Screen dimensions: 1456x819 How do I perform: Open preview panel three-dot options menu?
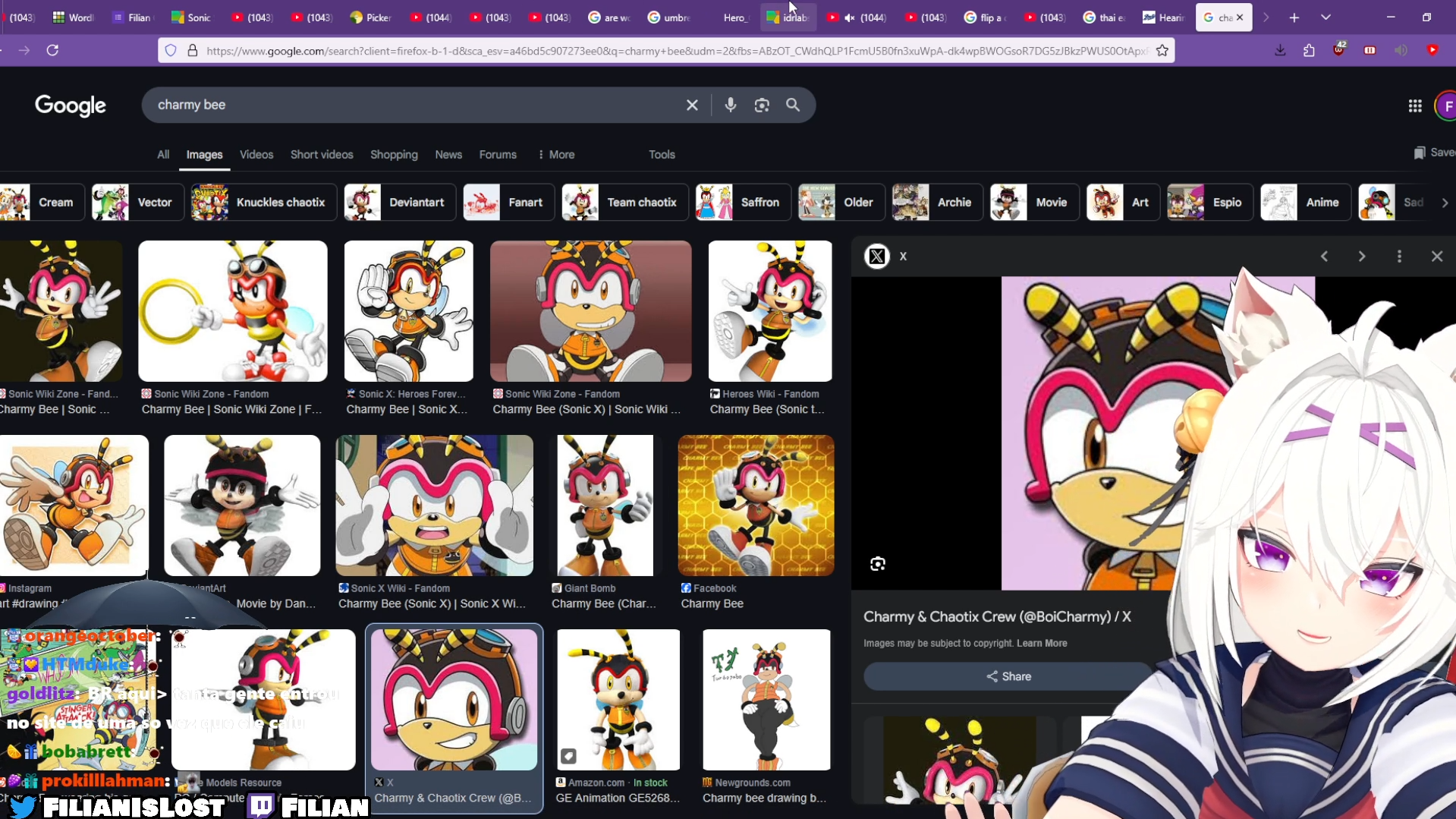coord(1399,257)
